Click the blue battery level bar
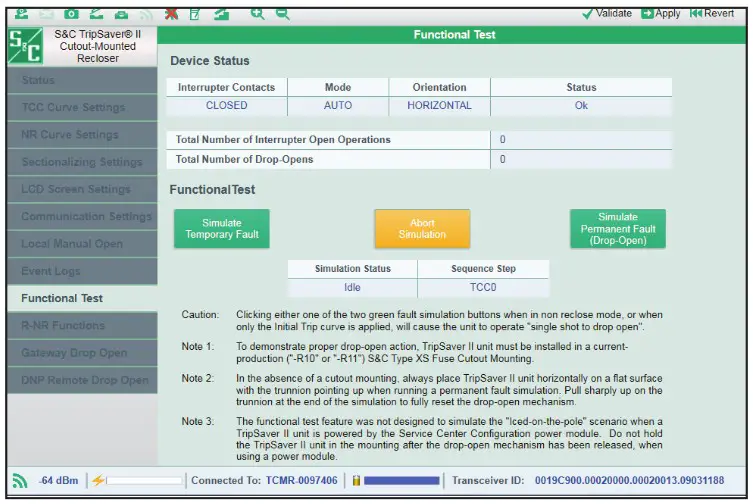753x504 pixels. pyautogui.click(x=401, y=480)
